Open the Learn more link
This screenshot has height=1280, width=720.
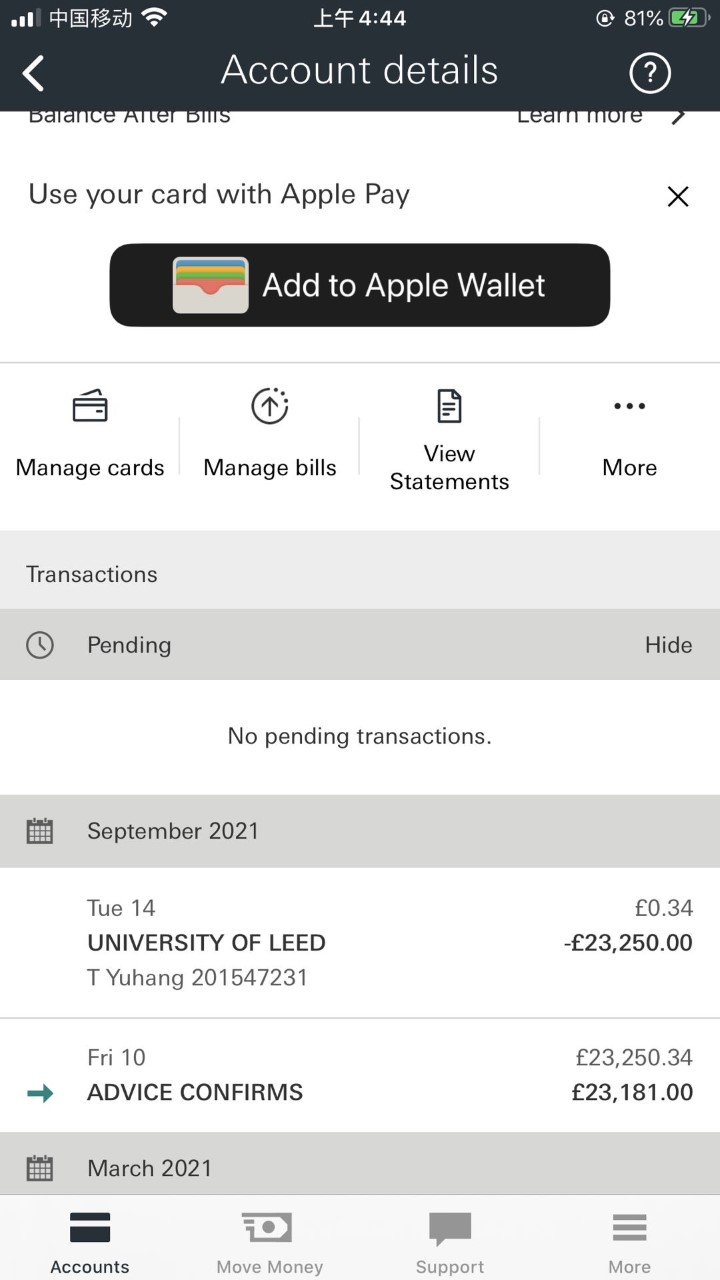(x=580, y=117)
